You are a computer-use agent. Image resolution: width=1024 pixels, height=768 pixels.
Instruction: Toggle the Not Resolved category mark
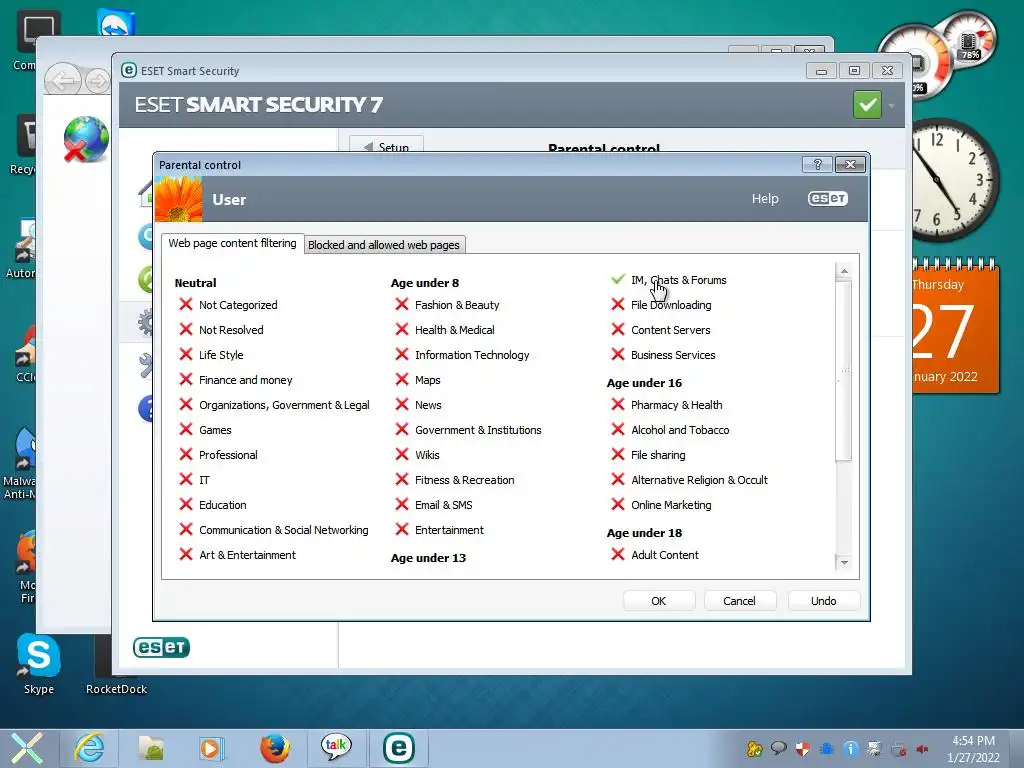(186, 329)
